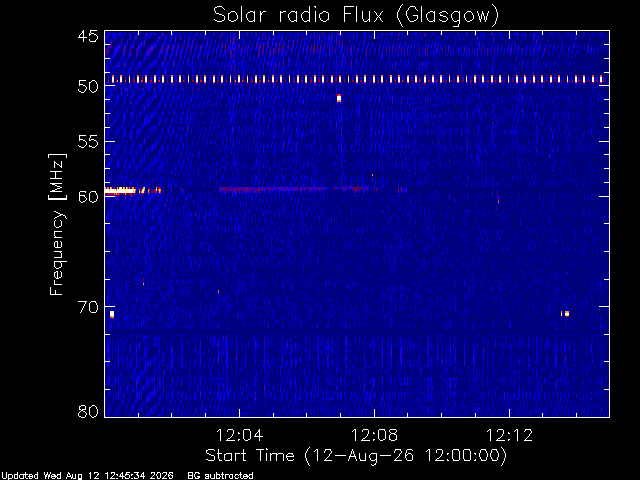
Task: Click the 60 MHz frequency label
Action: 88,196
